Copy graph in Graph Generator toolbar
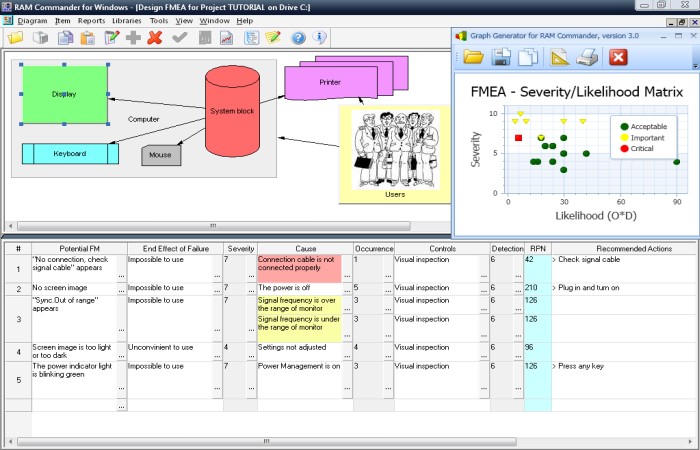 528,57
